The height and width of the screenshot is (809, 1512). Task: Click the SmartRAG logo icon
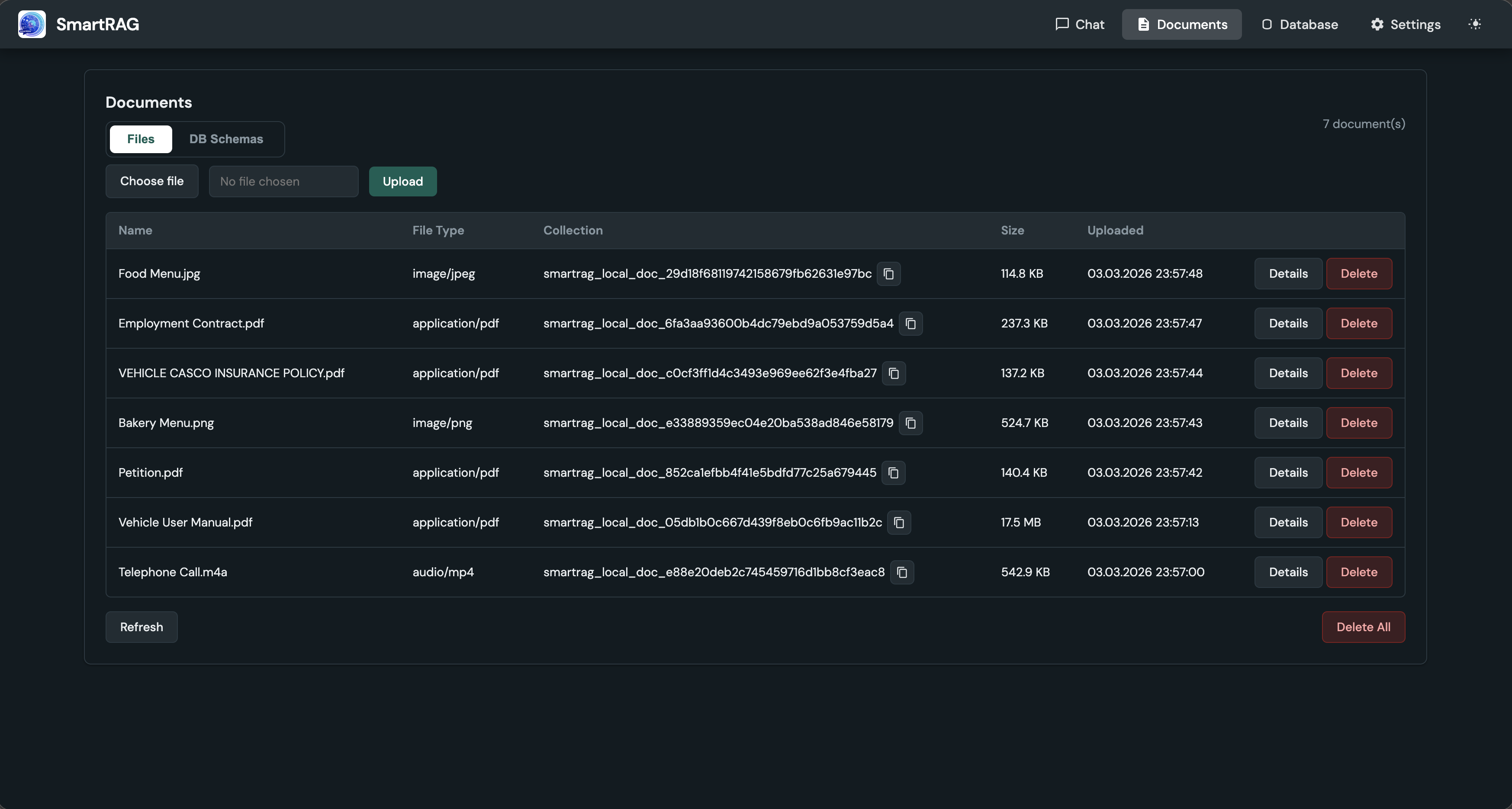pos(32,24)
